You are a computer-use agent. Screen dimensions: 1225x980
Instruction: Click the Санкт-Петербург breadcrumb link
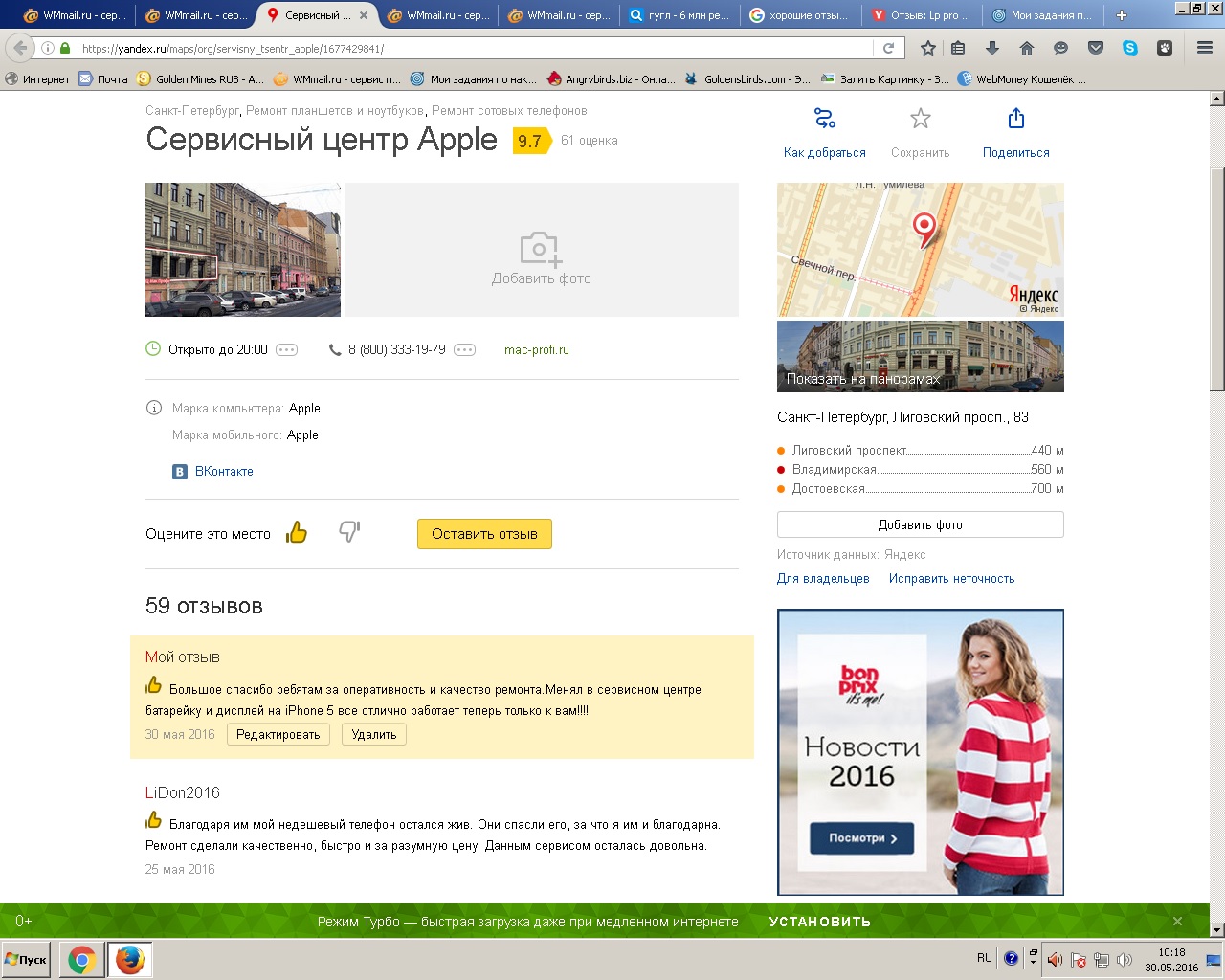(192, 111)
